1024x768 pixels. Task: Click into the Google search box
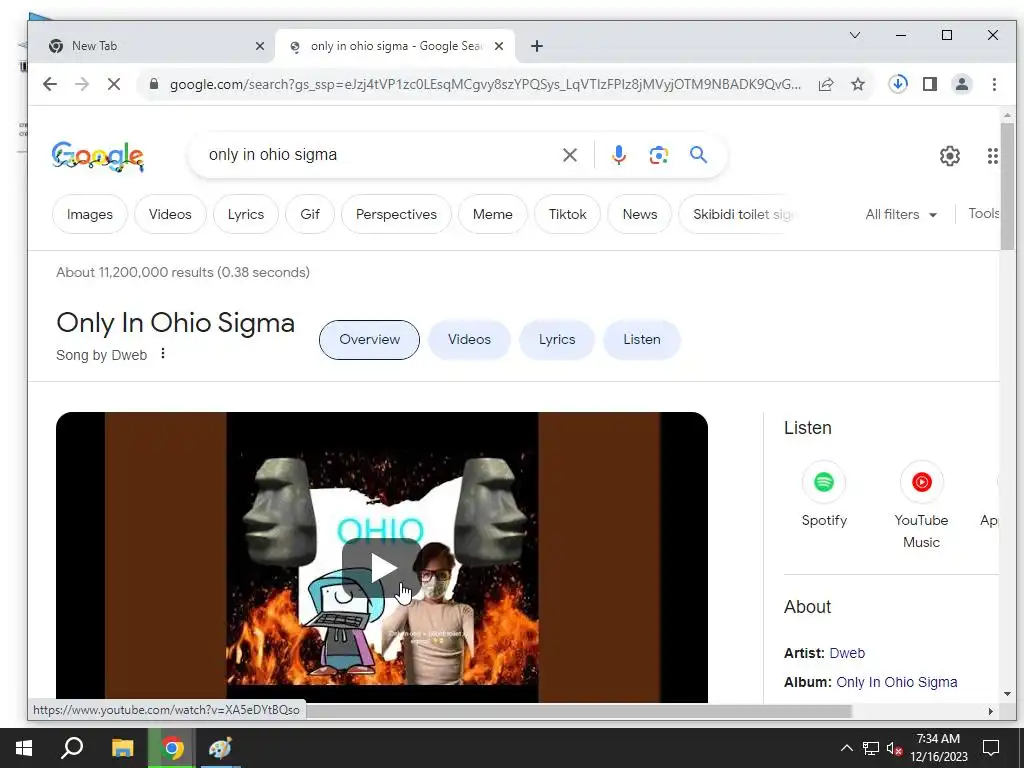(379, 155)
